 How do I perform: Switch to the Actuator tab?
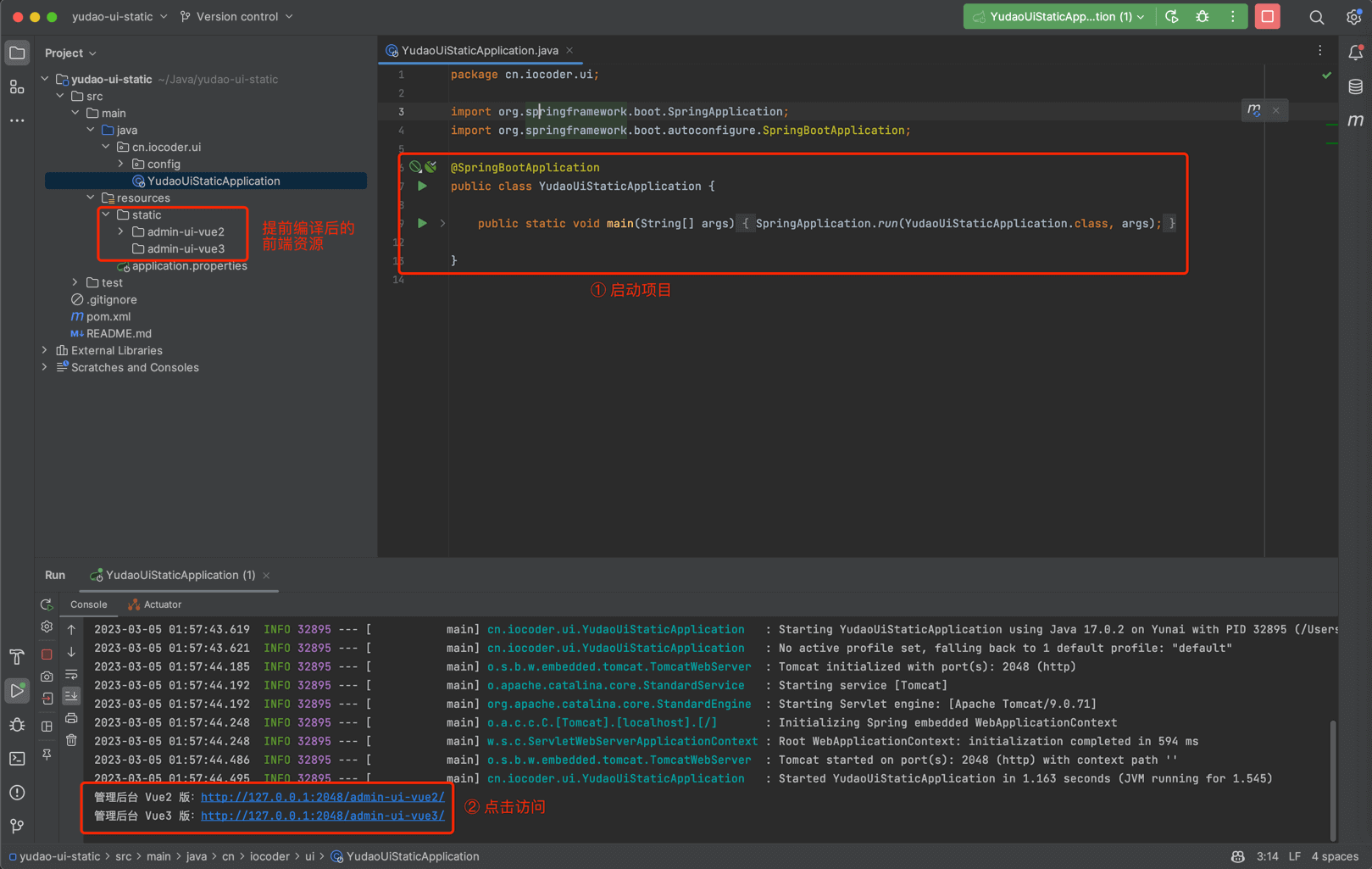click(x=161, y=604)
